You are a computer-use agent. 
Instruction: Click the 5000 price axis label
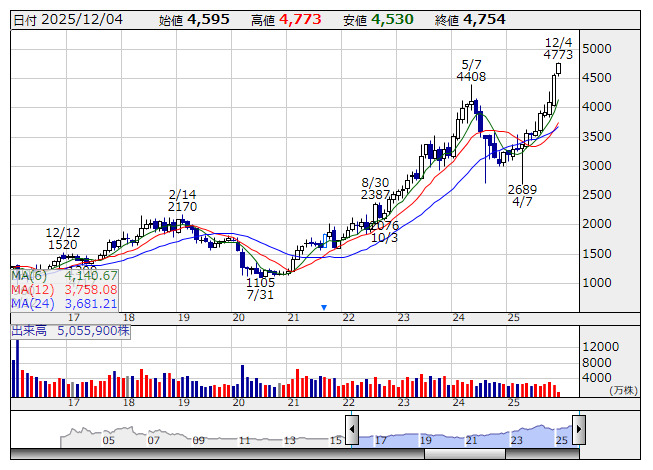(x=597, y=49)
